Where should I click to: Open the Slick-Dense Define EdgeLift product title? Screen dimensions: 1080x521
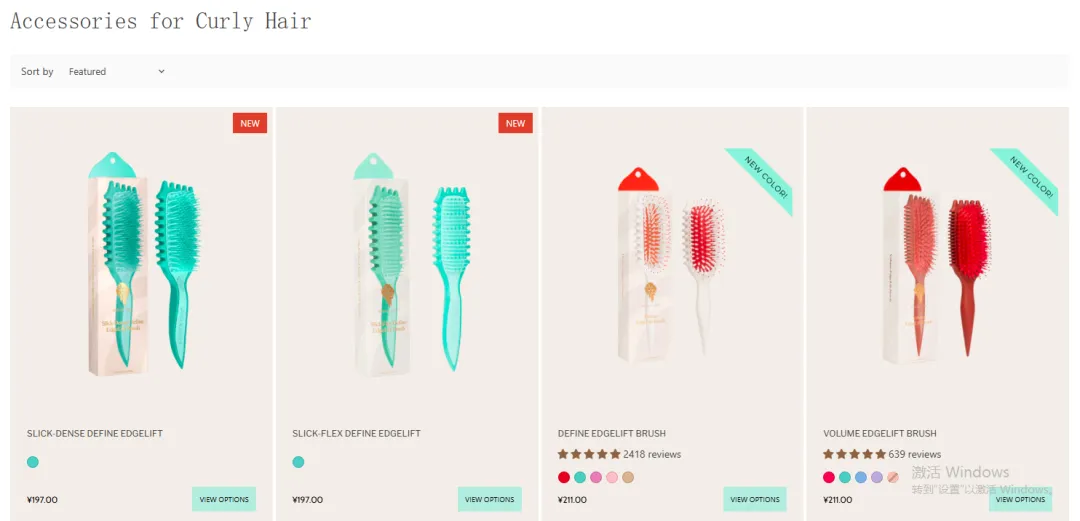pos(95,433)
